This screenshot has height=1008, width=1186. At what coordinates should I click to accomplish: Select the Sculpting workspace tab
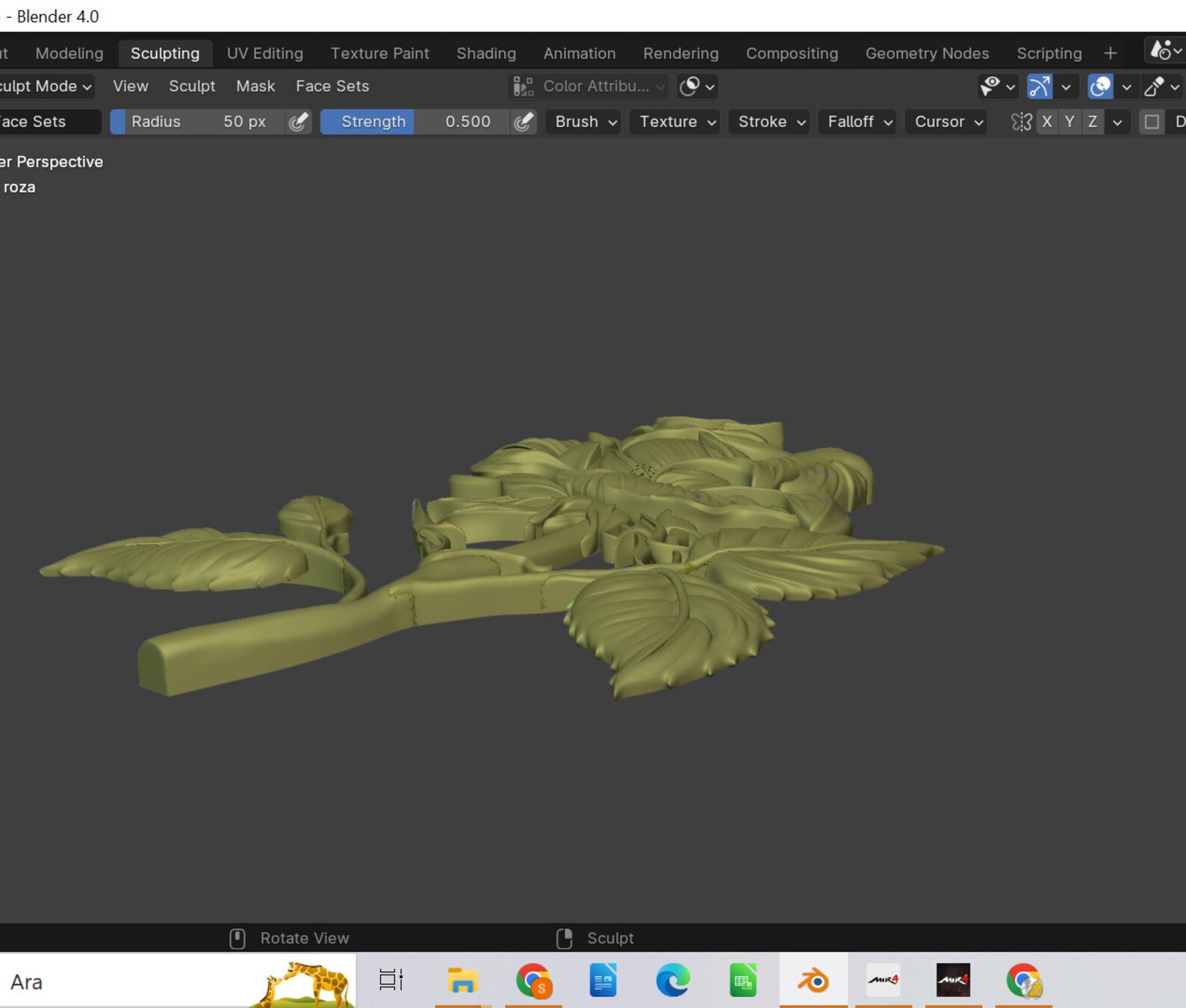[165, 54]
